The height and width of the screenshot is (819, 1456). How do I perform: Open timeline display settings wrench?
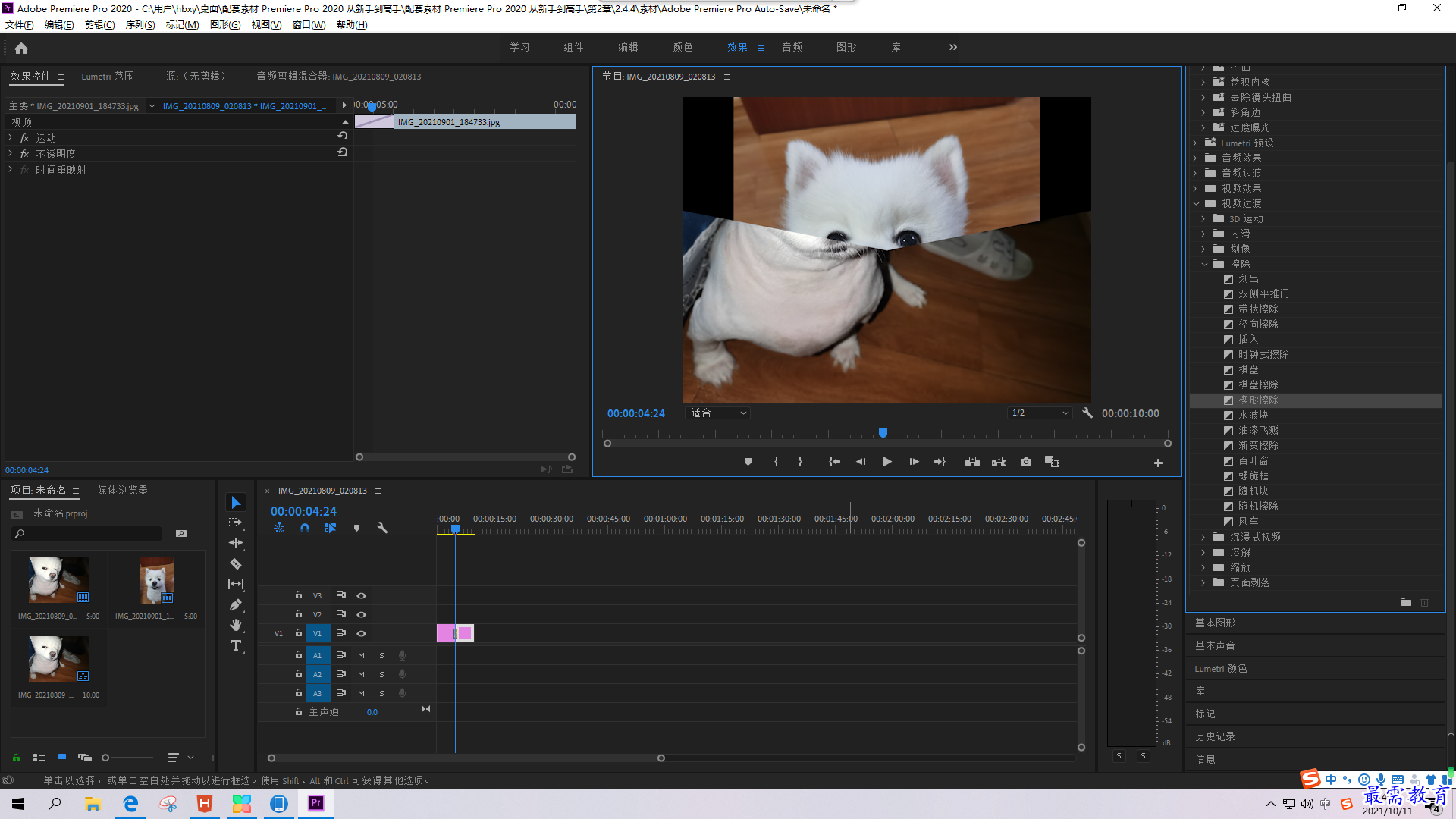(382, 528)
